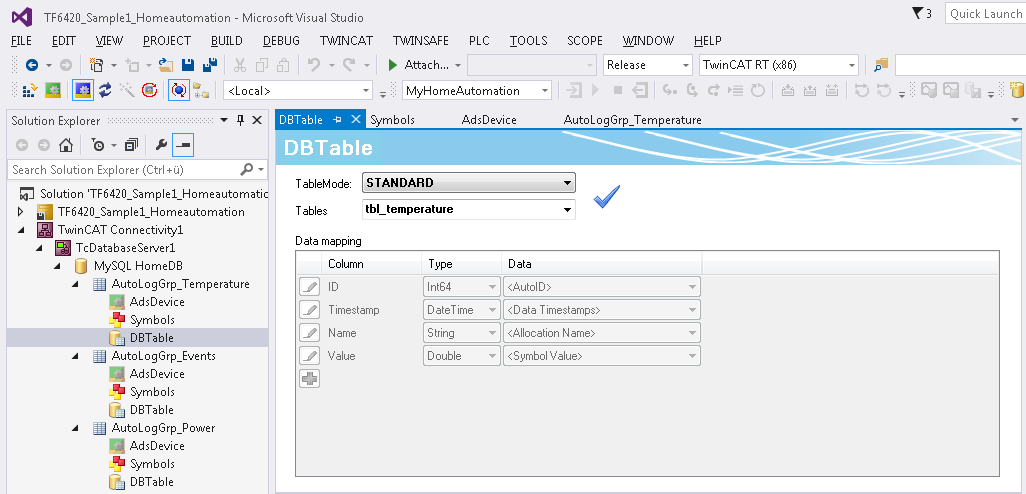This screenshot has width=1026, height=494.
Task: Click the PLC Login icon
Action: point(575,90)
